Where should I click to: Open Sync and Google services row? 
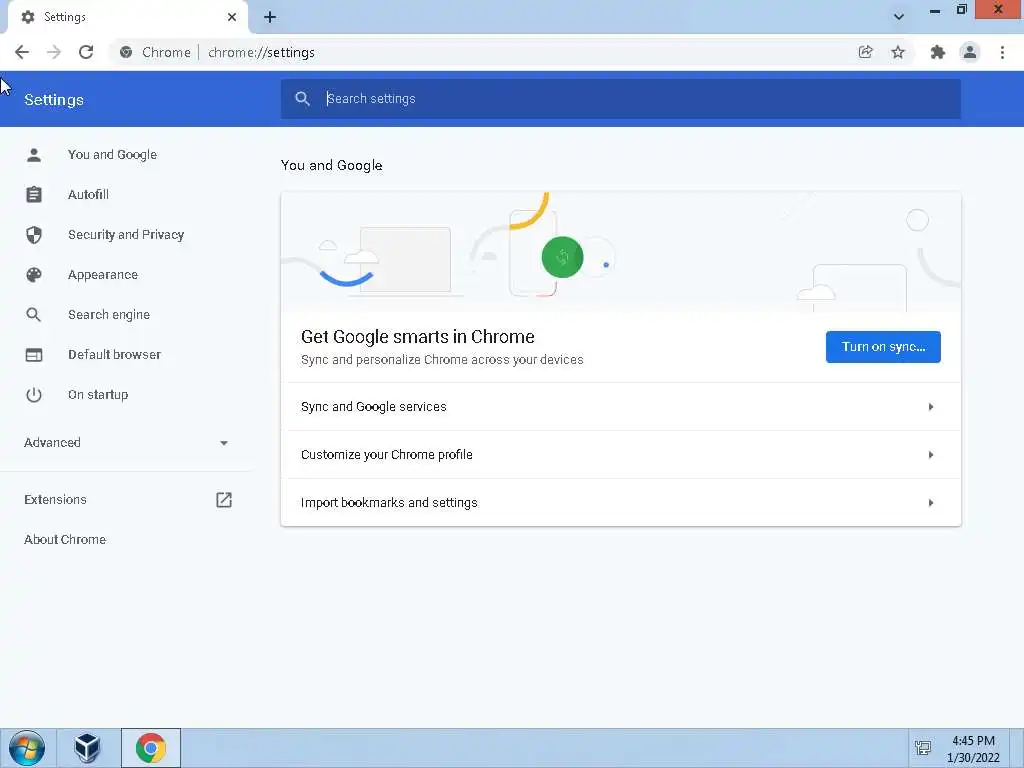620,407
